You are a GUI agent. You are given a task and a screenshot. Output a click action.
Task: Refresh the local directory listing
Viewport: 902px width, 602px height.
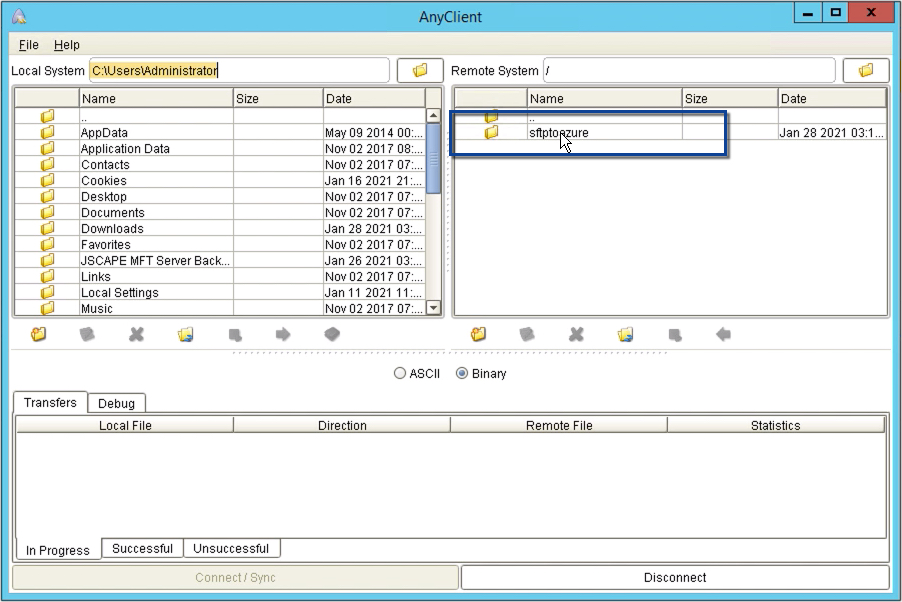click(185, 335)
